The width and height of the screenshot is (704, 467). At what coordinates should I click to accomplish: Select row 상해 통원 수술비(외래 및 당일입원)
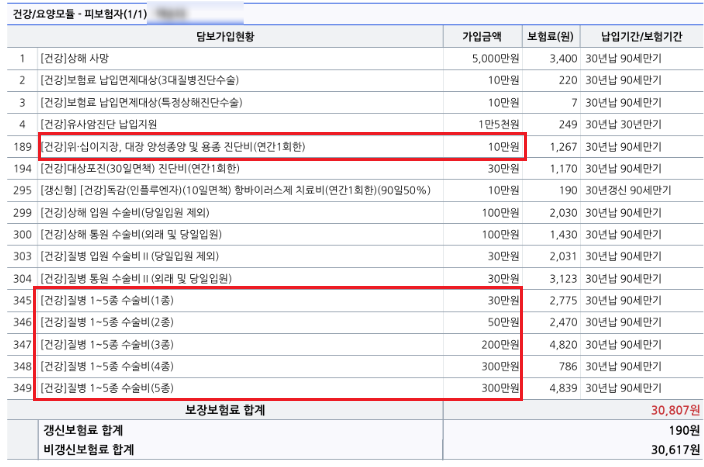(355, 234)
